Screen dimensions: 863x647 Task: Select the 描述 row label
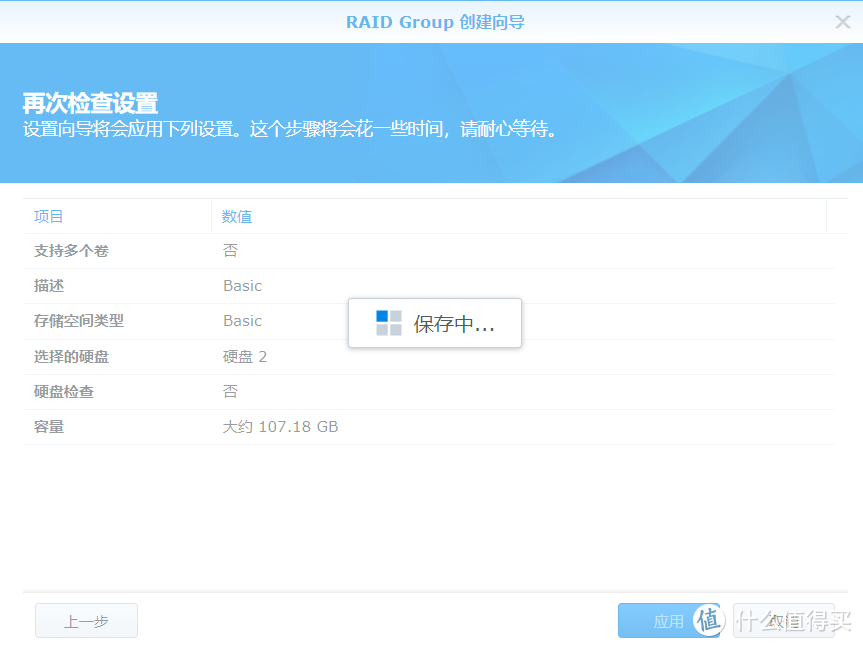coord(49,286)
